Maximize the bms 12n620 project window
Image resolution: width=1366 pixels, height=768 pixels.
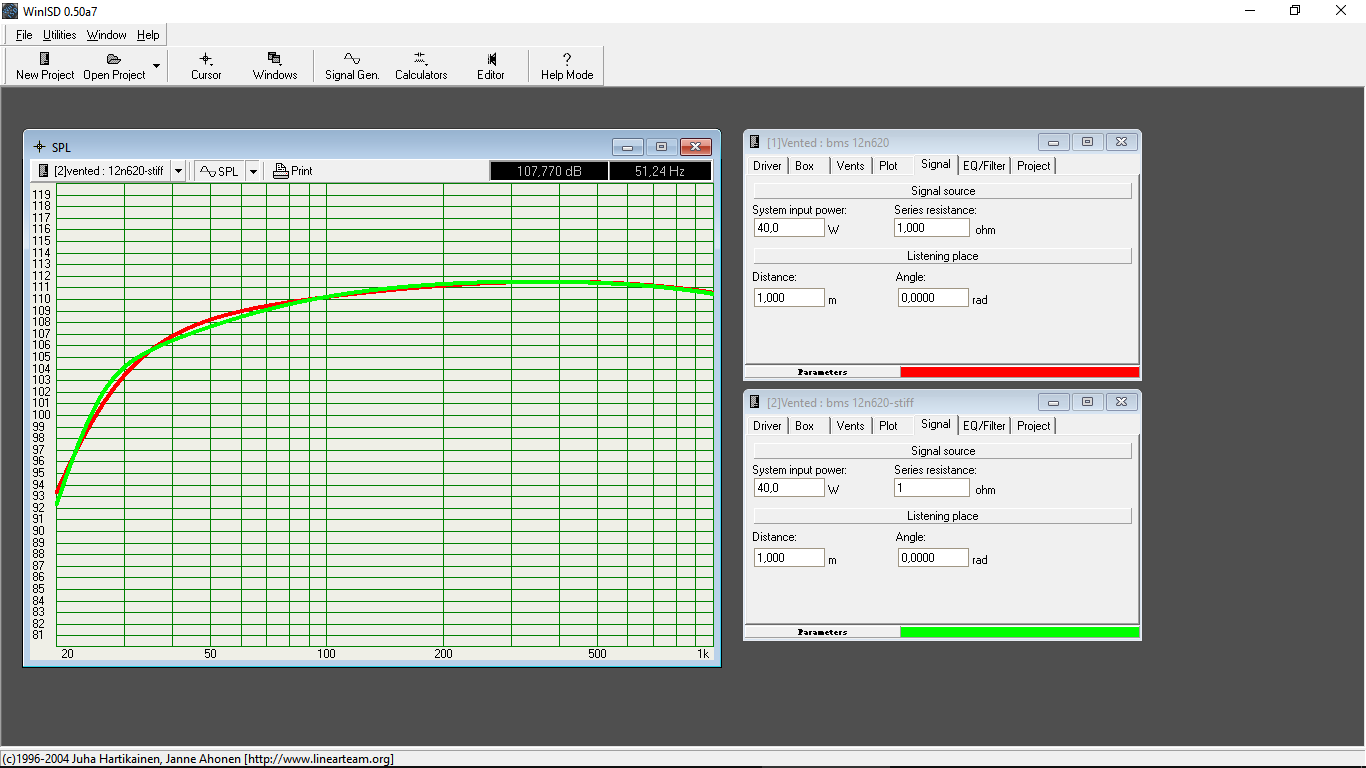(x=1088, y=142)
